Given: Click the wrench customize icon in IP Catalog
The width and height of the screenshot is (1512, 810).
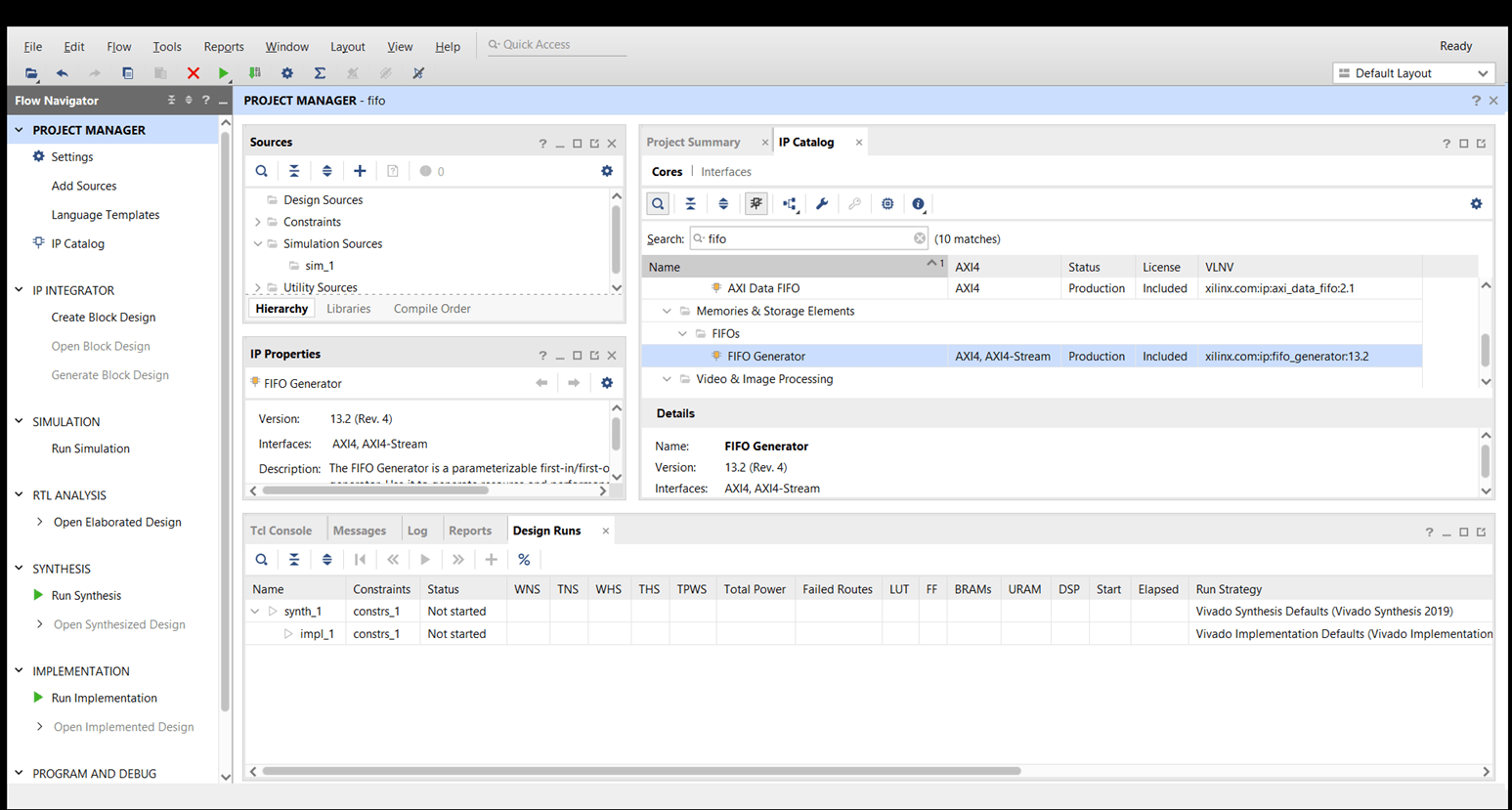Looking at the screenshot, I should click(x=823, y=203).
